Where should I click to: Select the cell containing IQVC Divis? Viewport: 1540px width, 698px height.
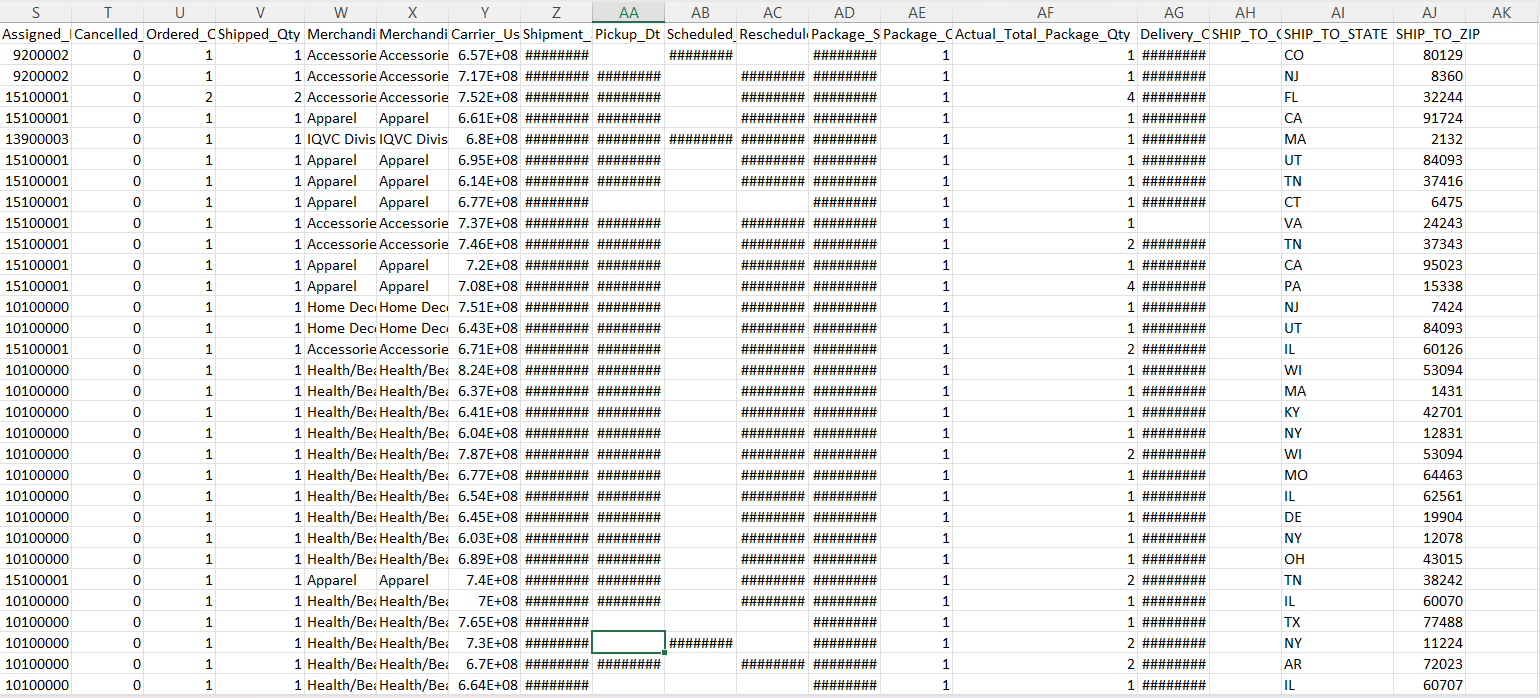(x=341, y=139)
